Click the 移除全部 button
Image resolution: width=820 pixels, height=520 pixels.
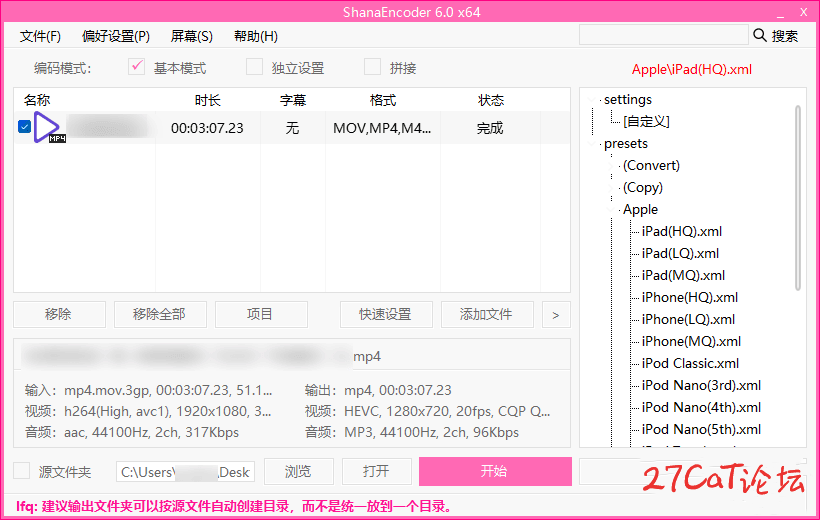[160, 314]
